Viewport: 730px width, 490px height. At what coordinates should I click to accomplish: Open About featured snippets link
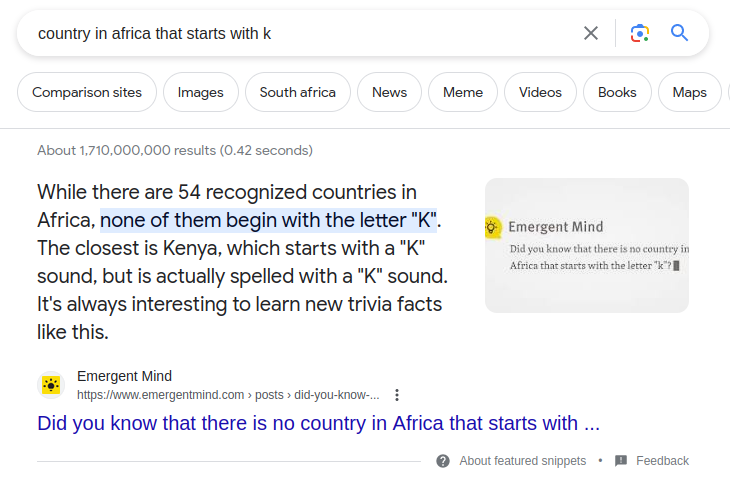click(x=522, y=461)
